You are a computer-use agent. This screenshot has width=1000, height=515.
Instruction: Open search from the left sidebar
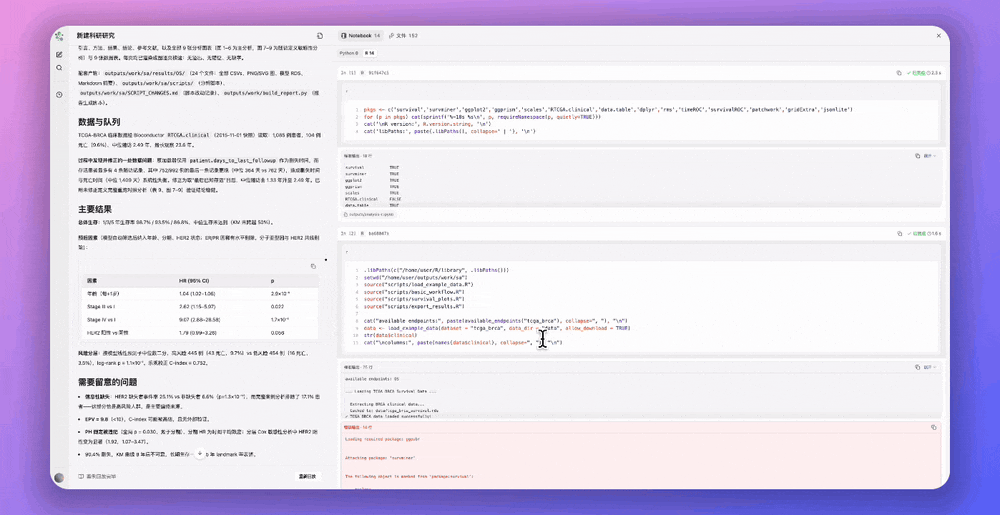(59, 68)
